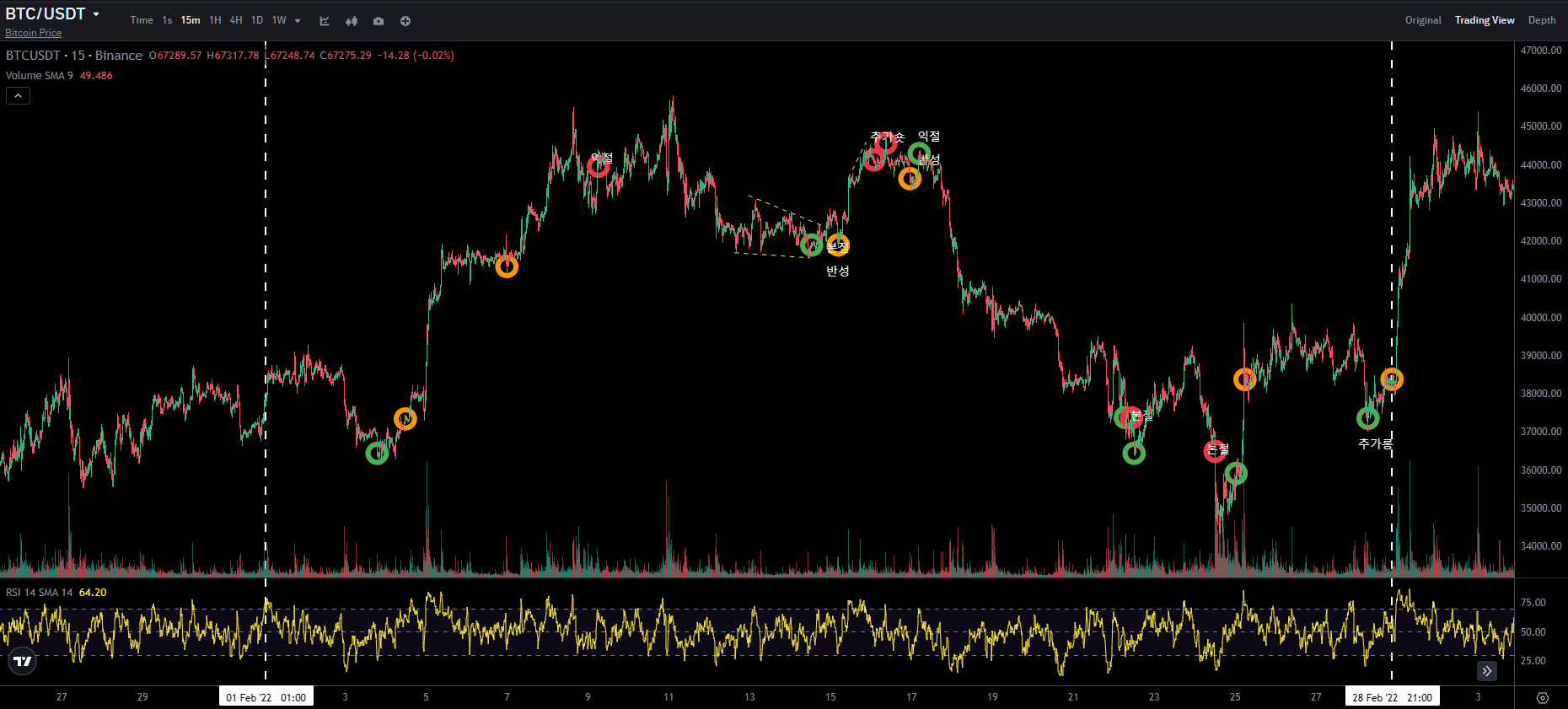1568x709 pixels.
Task: Open the candlestick chart style icon
Action: coord(352,21)
